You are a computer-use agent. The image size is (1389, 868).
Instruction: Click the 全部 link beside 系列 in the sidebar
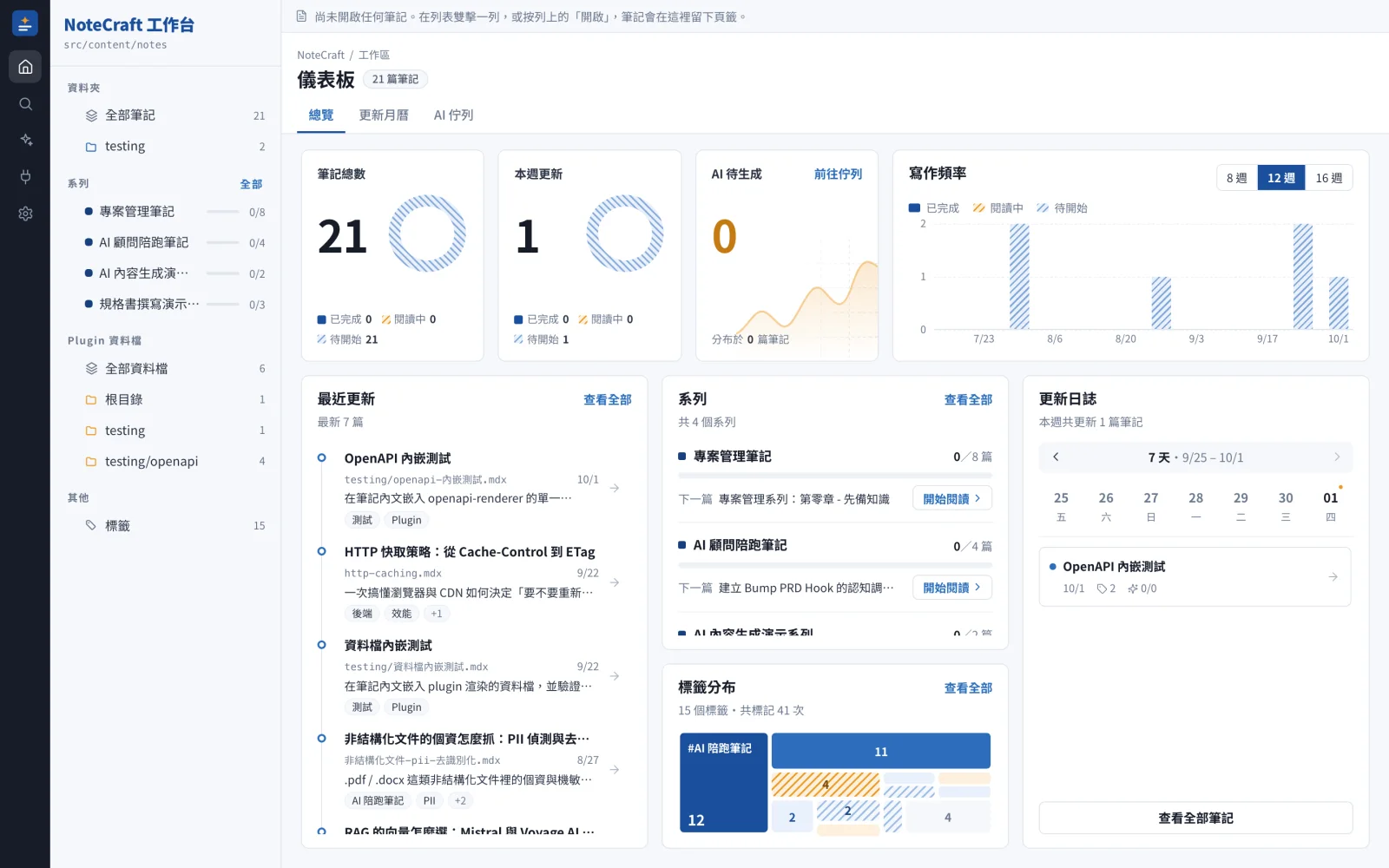252,184
